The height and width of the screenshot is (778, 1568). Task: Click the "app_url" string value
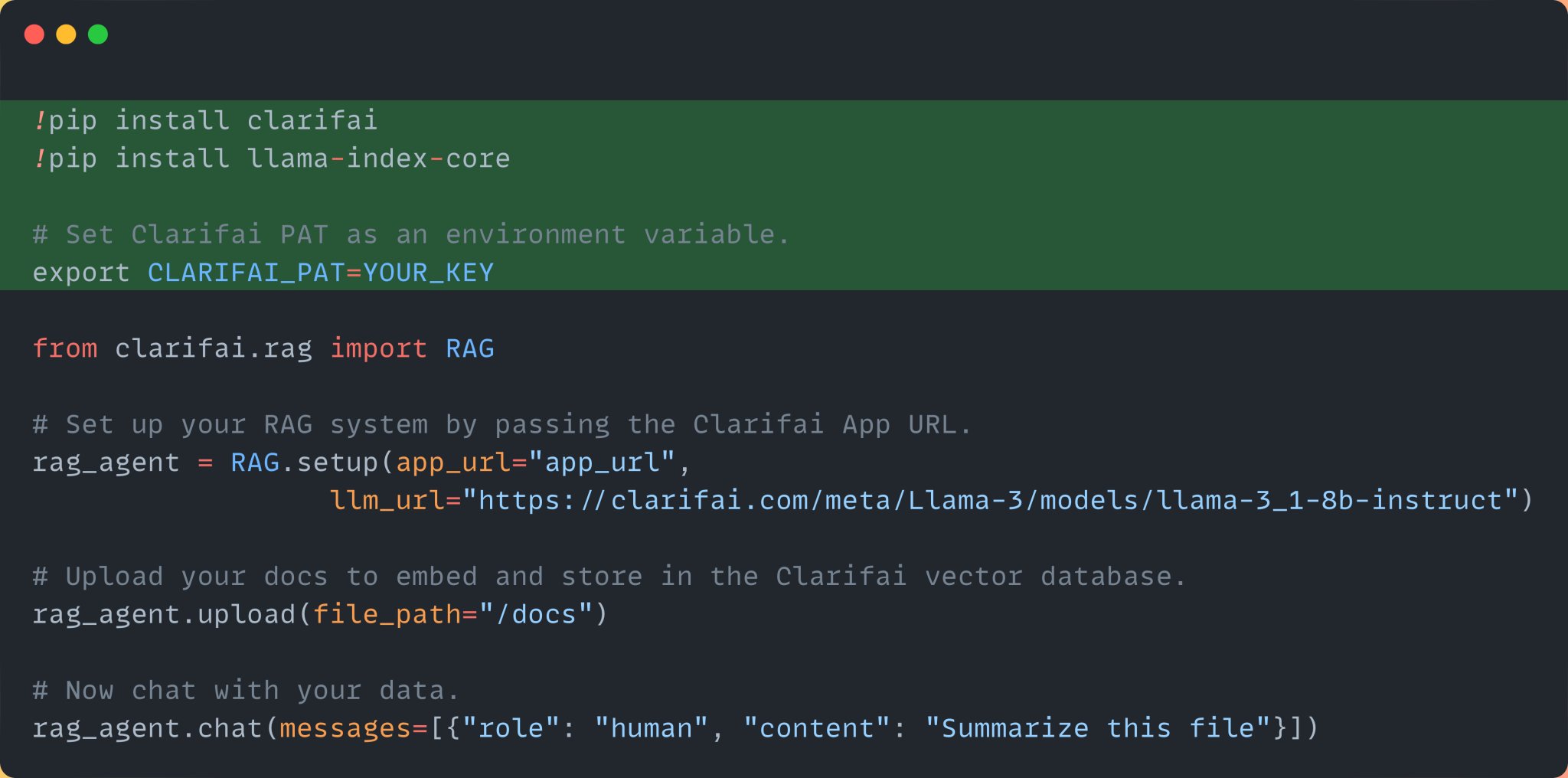tap(602, 463)
